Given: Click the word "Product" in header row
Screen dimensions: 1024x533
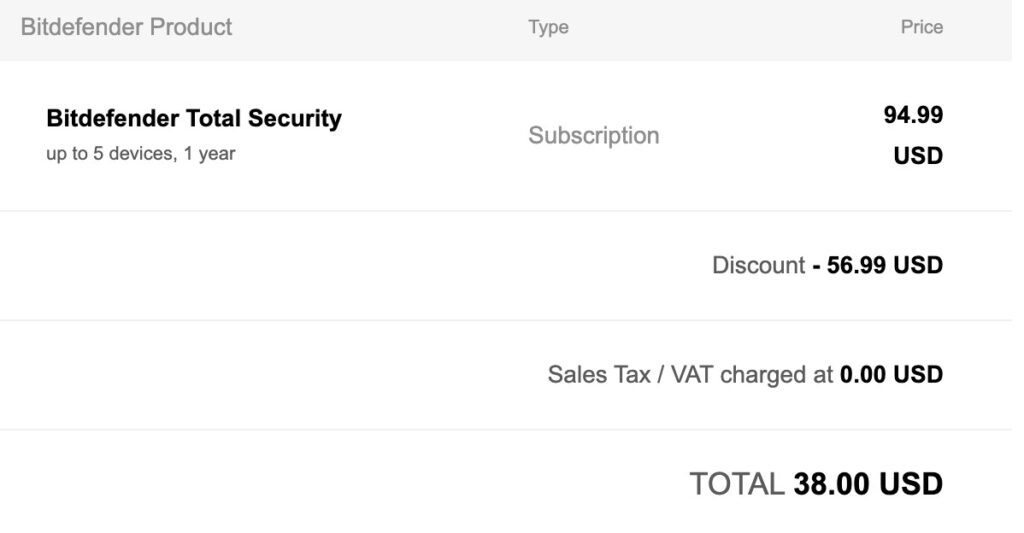Looking at the screenshot, I should click(x=190, y=27).
